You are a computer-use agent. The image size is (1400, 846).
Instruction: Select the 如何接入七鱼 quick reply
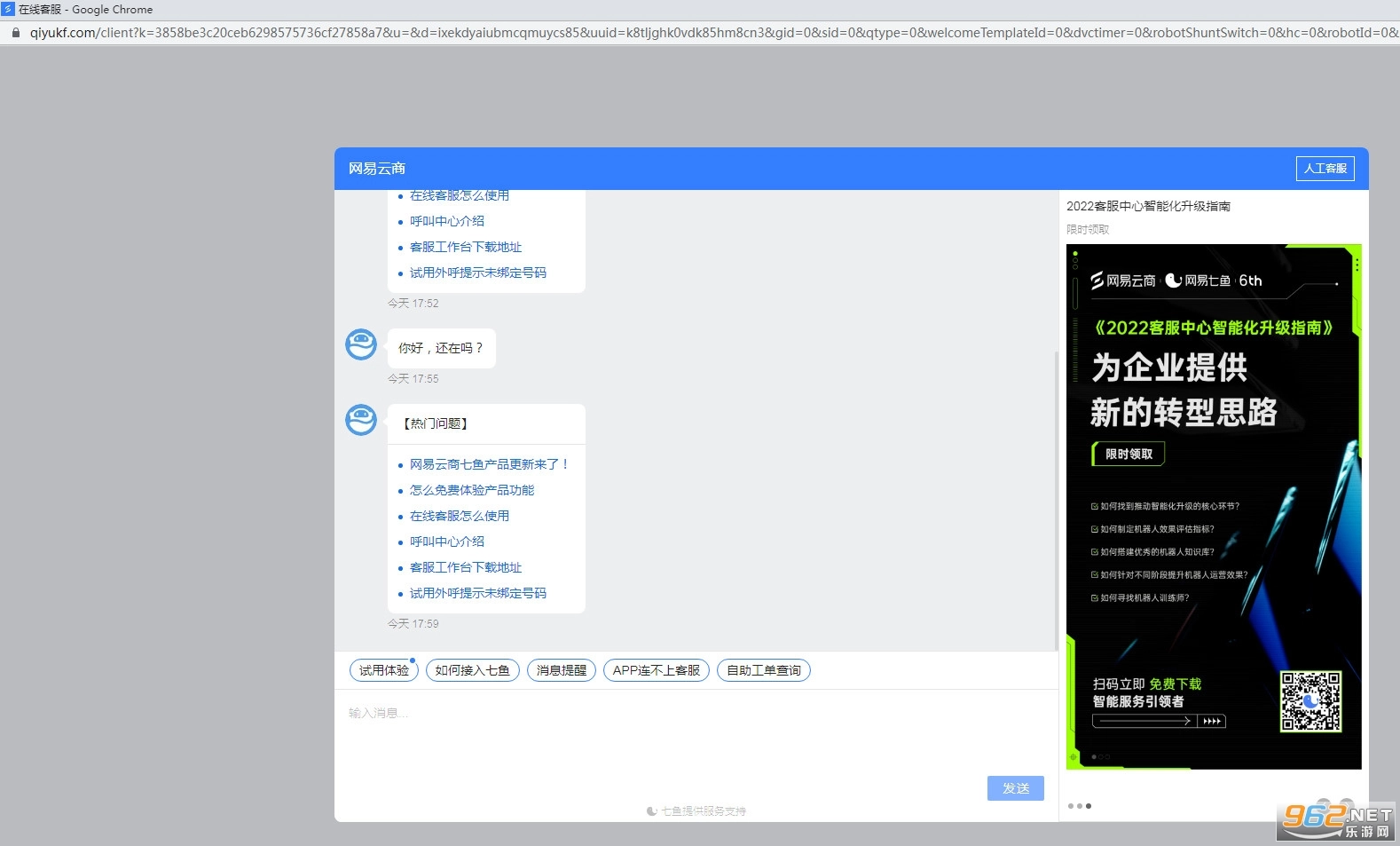click(x=472, y=671)
